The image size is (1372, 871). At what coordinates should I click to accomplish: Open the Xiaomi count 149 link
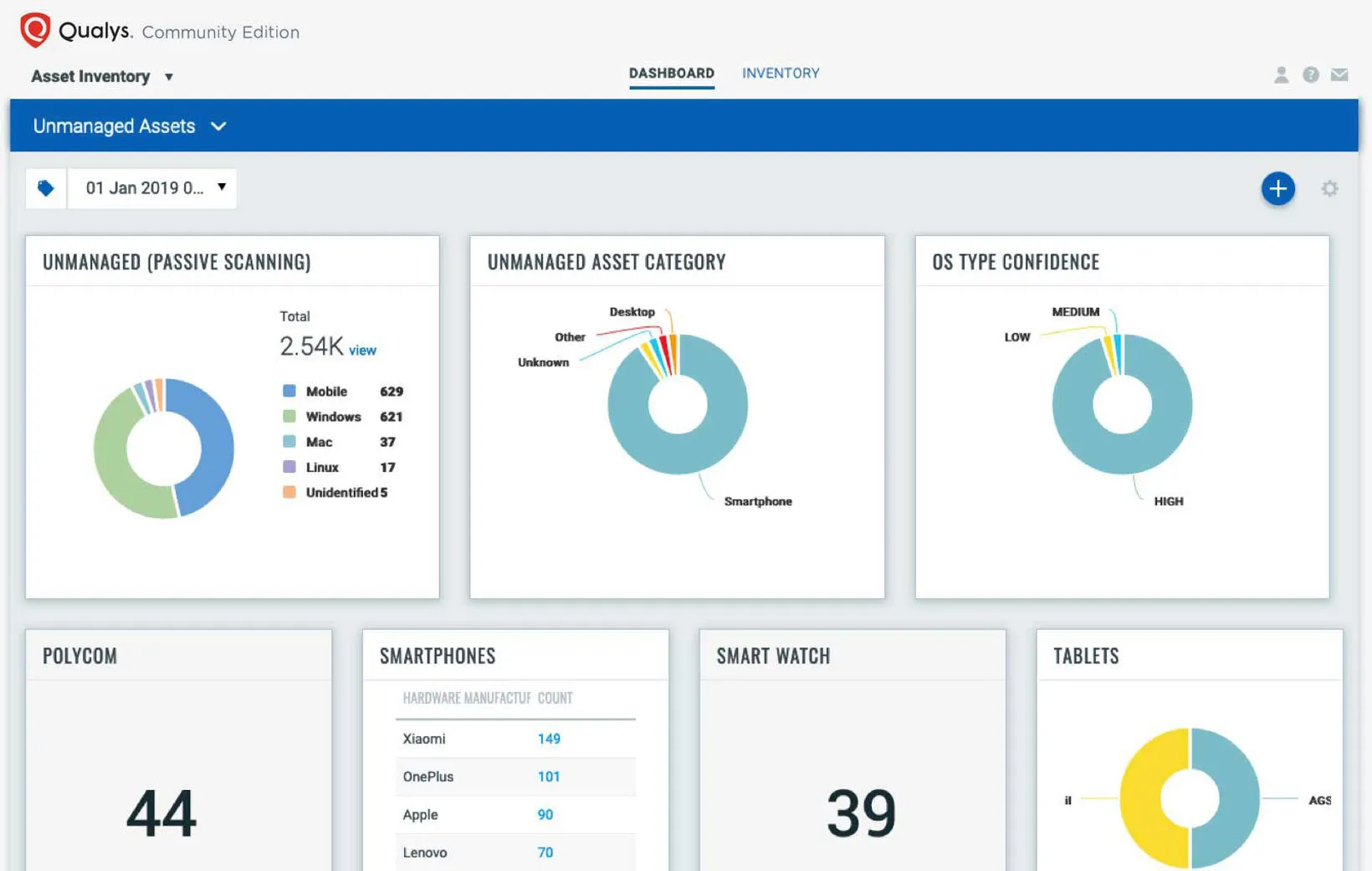549,739
